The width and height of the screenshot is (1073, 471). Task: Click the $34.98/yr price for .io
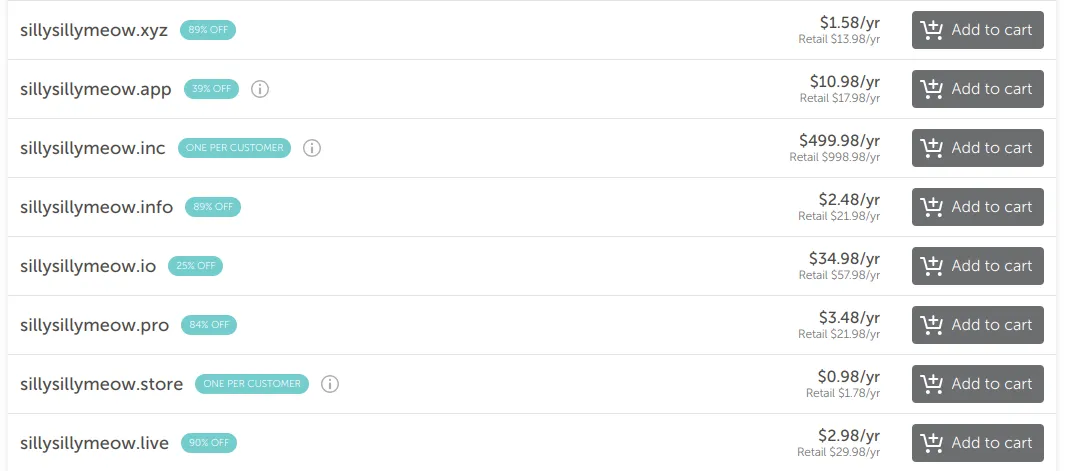[844, 259]
